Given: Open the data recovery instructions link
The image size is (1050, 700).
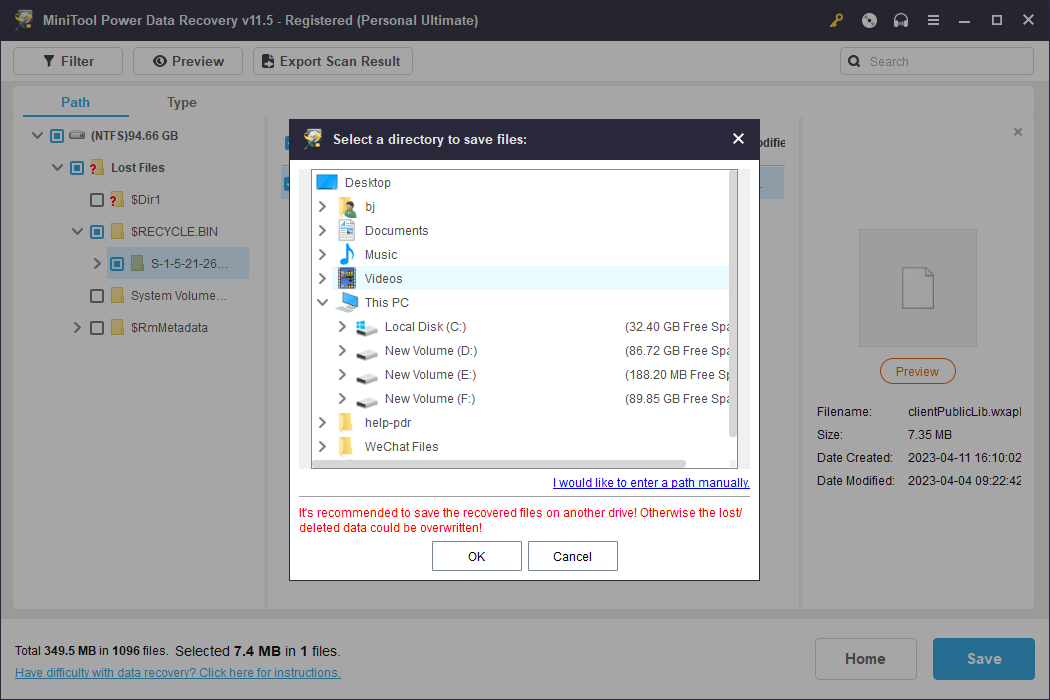Looking at the screenshot, I should (x=177, y=673).
